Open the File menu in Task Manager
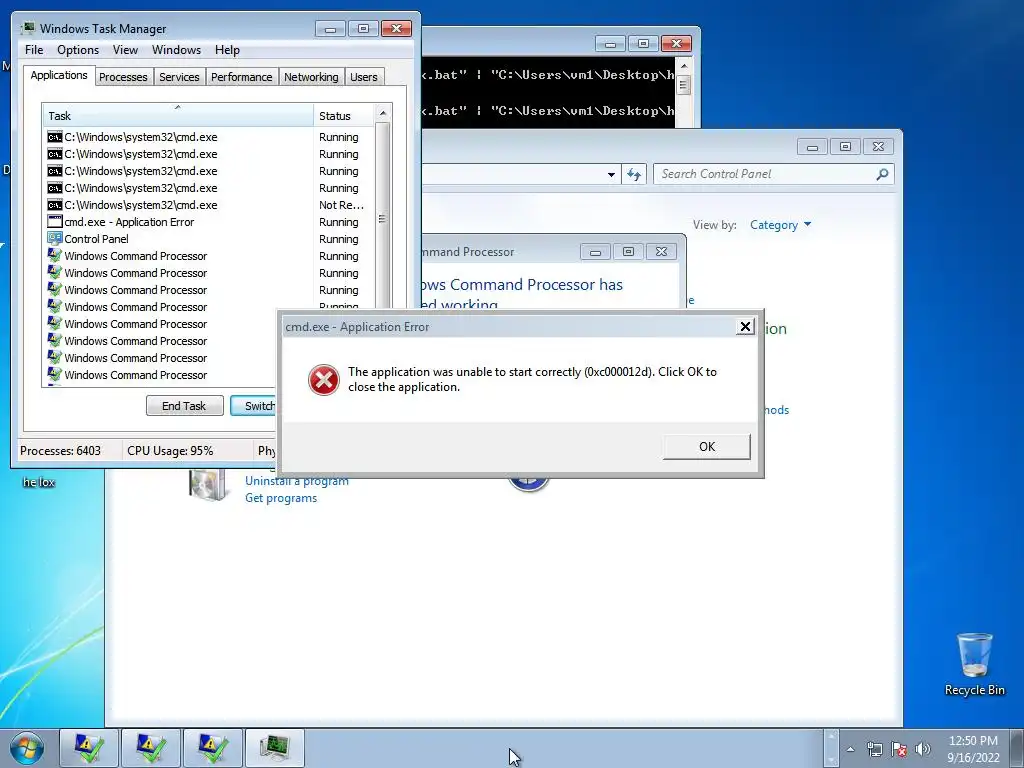The image size is (1024, 768). [34, 50]
